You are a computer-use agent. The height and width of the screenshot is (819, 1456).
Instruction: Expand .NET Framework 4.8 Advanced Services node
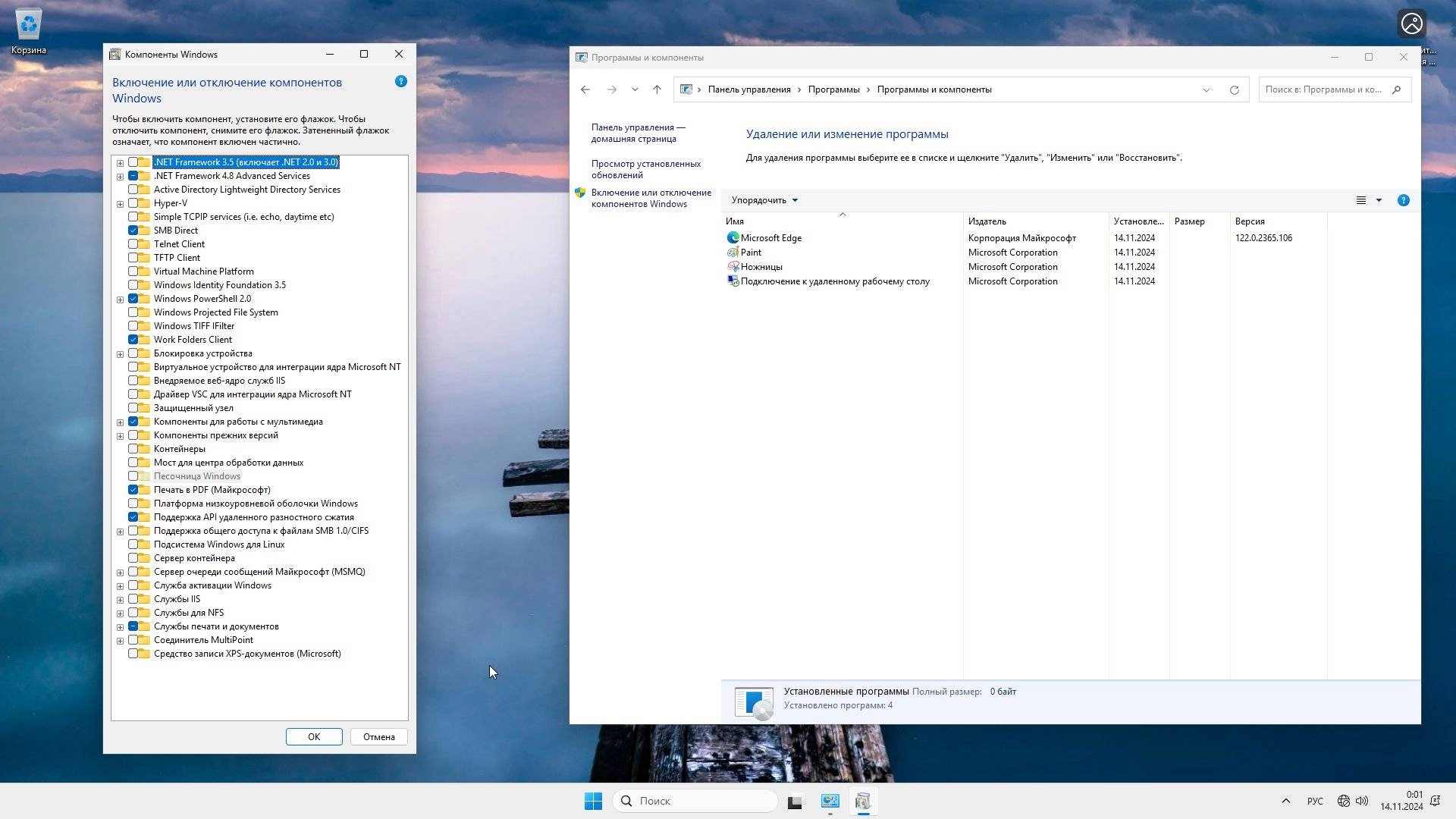(x=120, y=176)
